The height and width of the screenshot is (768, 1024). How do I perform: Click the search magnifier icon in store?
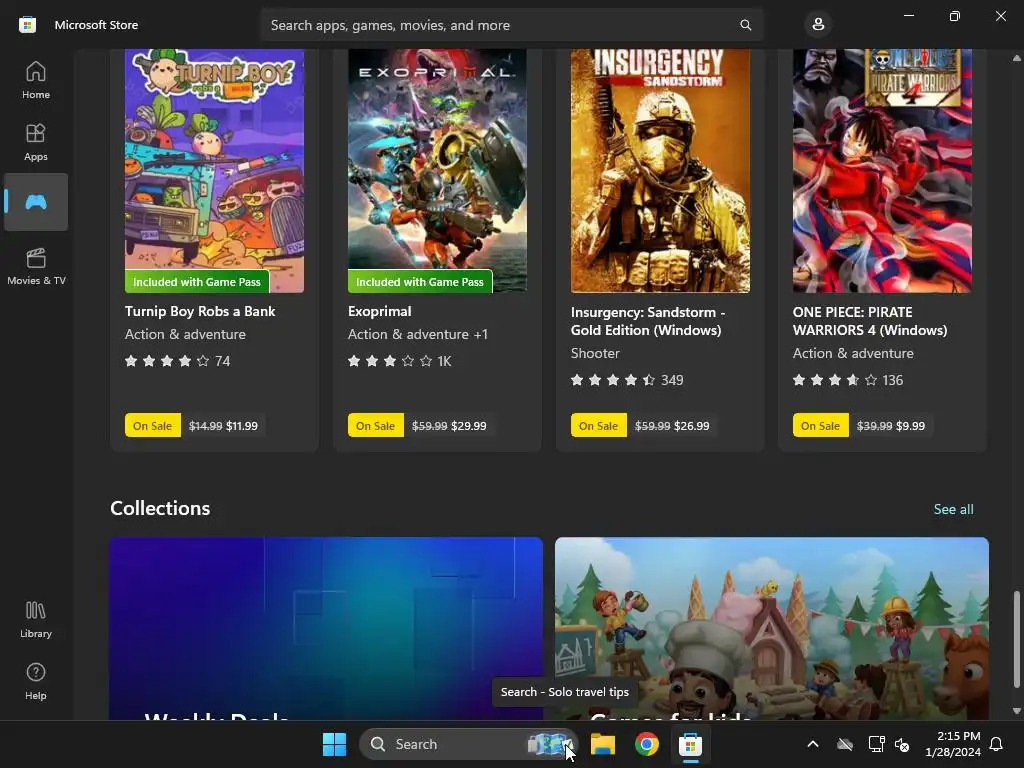pyautogui.click(x=745, y=25)
